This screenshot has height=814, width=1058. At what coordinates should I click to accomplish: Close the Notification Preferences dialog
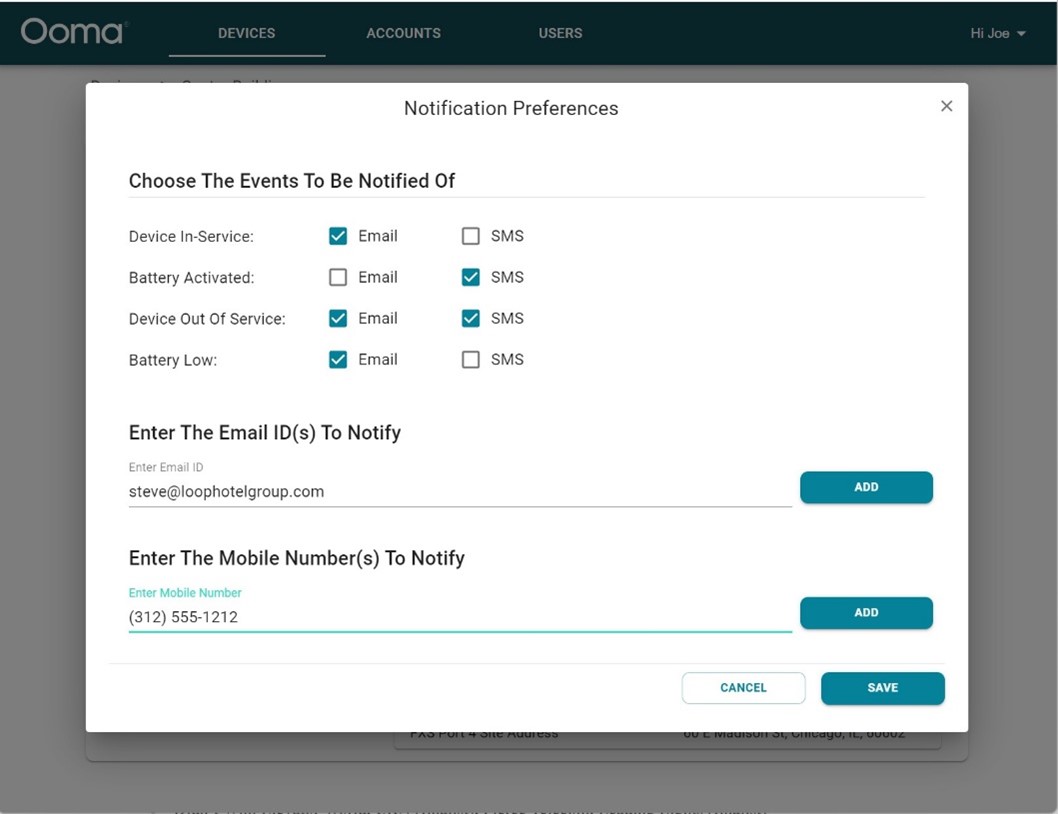pyautogui.click(x=946, y=106)
